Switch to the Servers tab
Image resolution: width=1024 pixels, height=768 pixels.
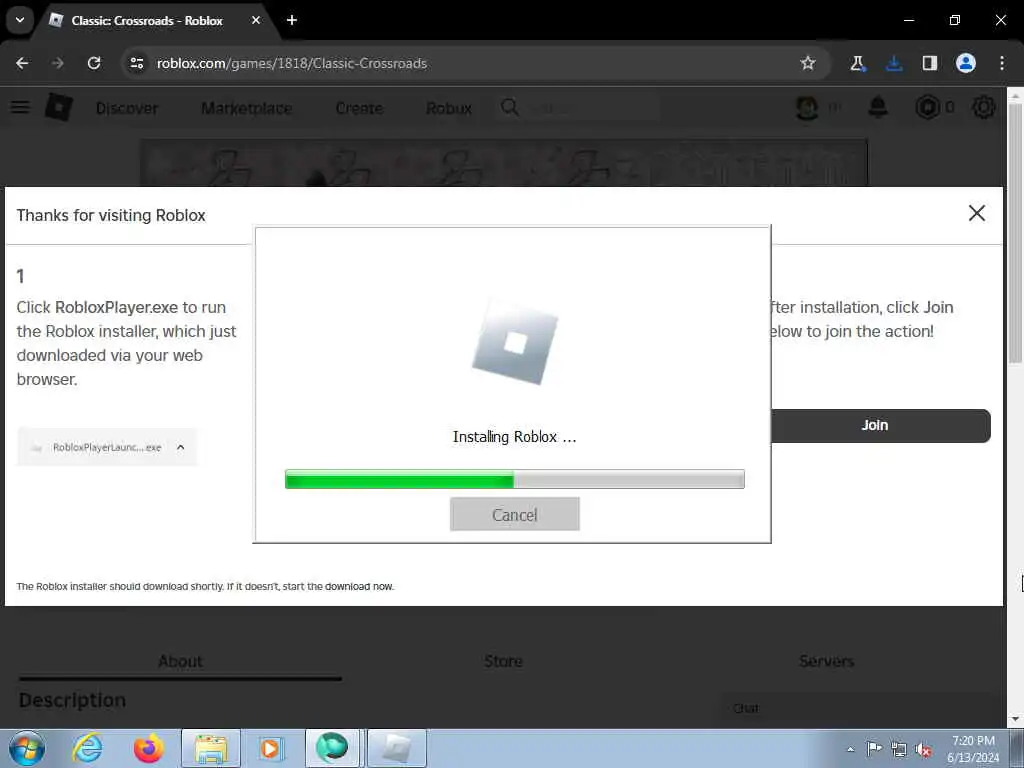(x=826, y=661)
